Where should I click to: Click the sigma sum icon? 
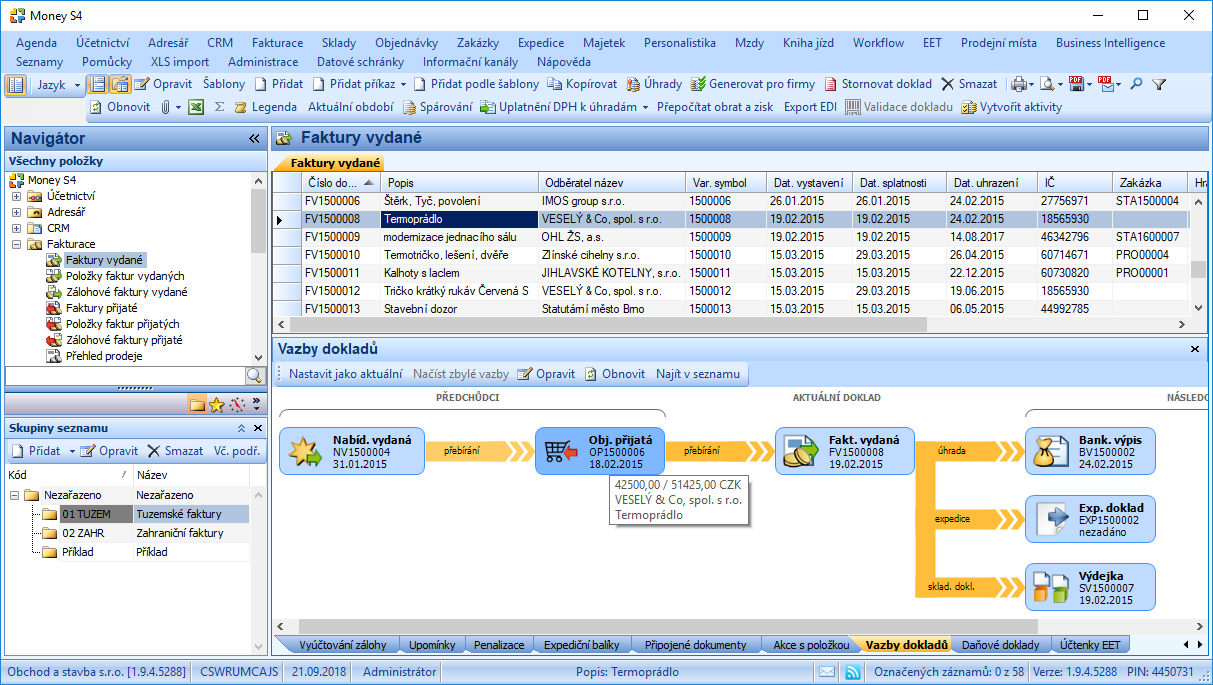[219, 107]
